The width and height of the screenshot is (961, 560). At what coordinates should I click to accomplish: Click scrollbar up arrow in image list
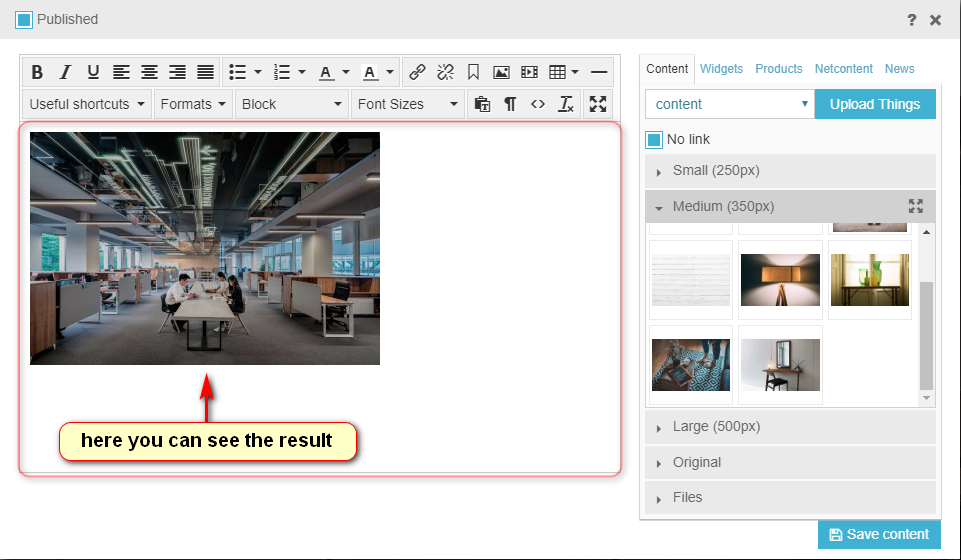(926, 232)
